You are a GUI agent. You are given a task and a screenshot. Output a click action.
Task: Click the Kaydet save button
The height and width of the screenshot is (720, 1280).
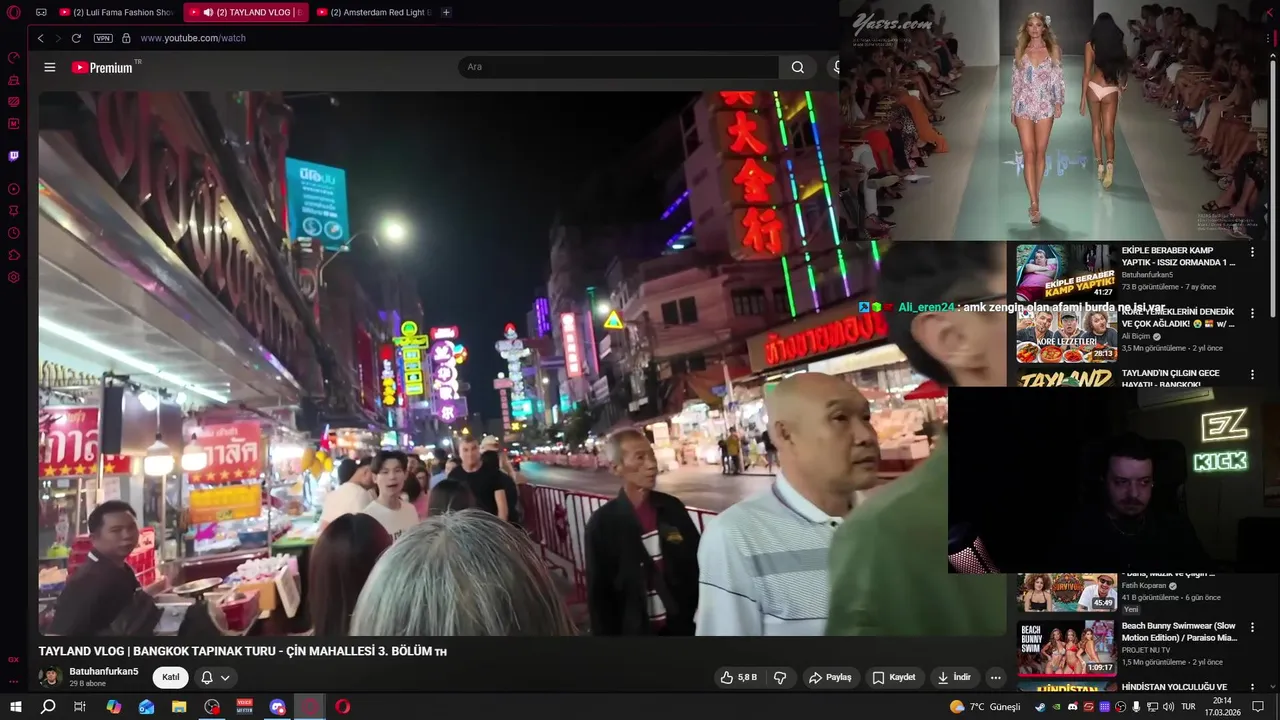click(x=894, y=677)
